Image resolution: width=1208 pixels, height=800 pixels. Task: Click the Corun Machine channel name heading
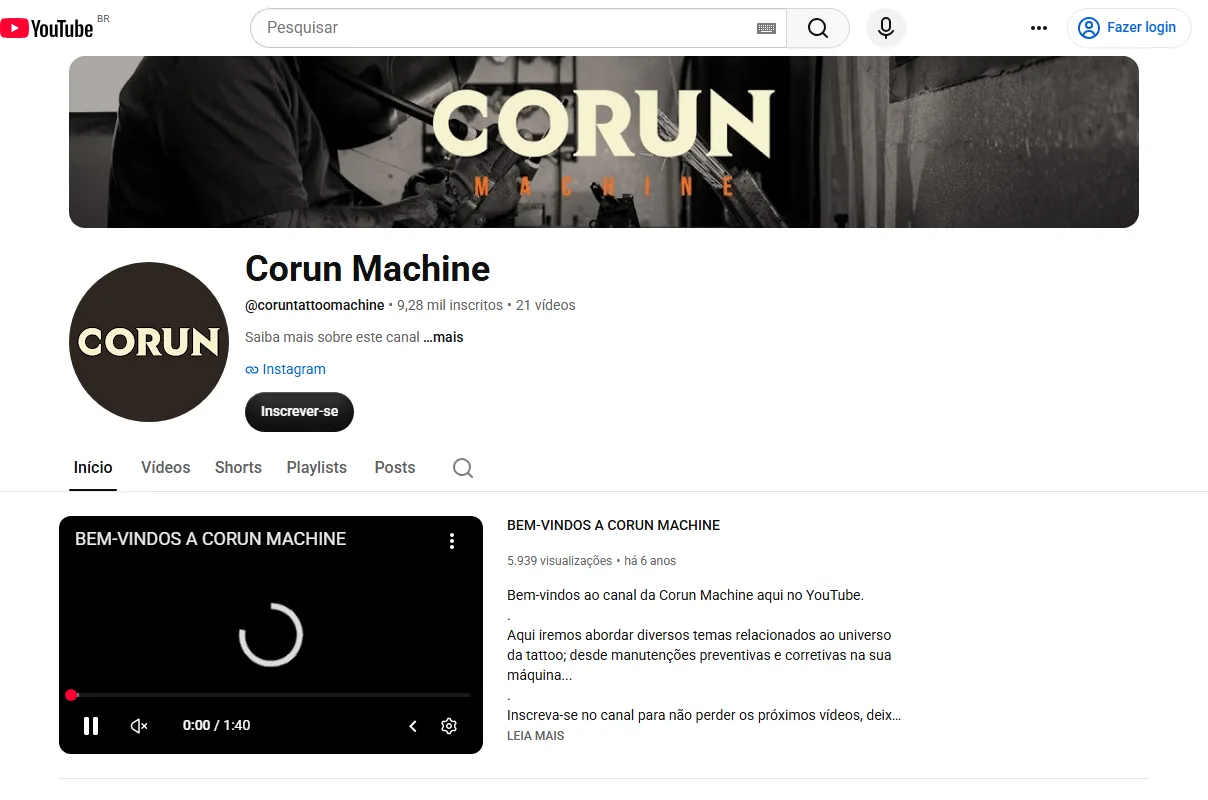click(x=368, y=268)
